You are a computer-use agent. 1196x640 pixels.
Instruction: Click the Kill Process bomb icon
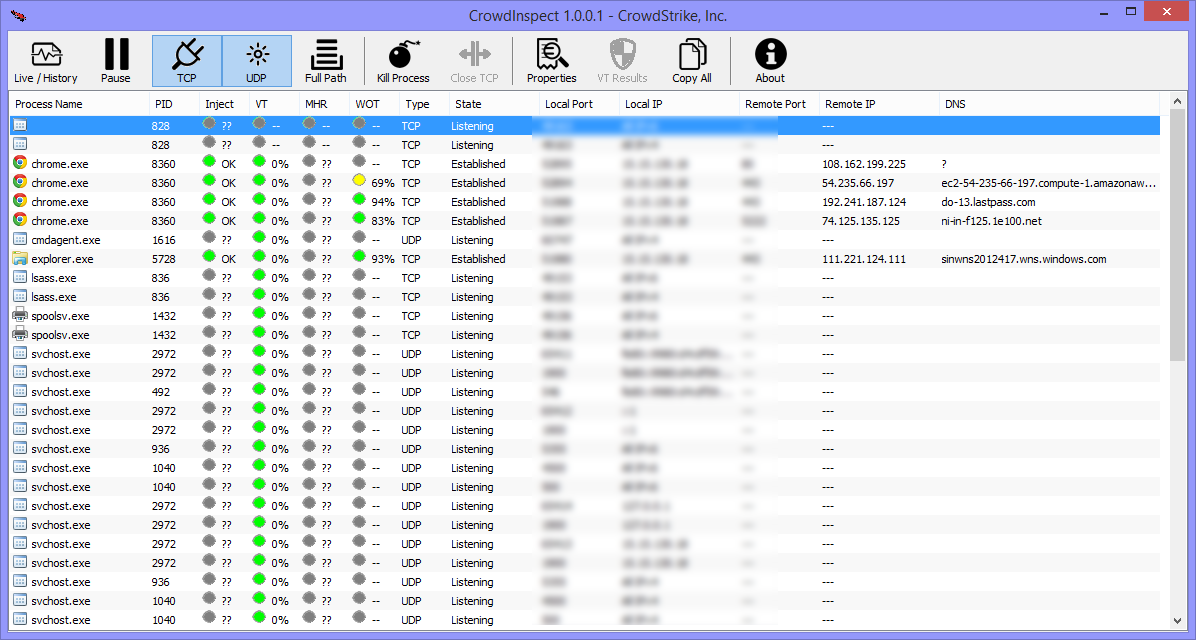coord(403,61)
